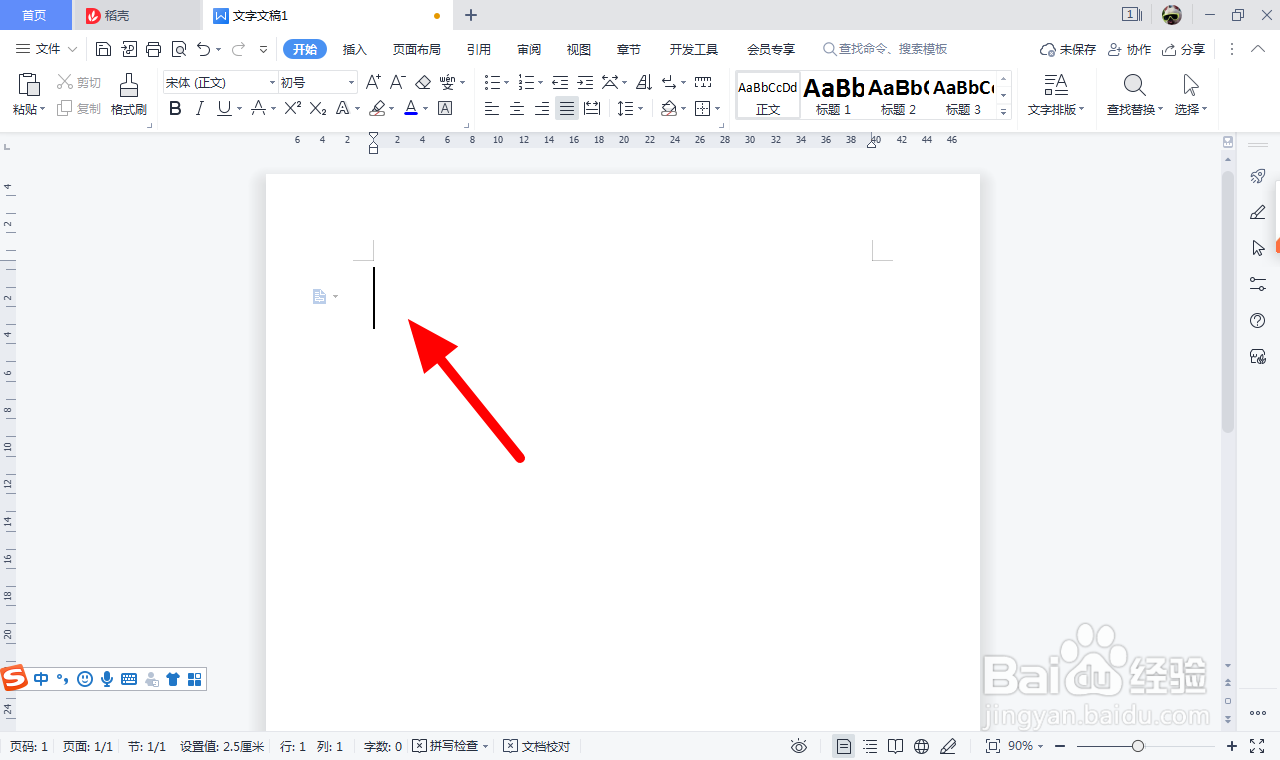Screen dimensions: 1280x760
Task: Switch to the Review tab
Action: 529,49
